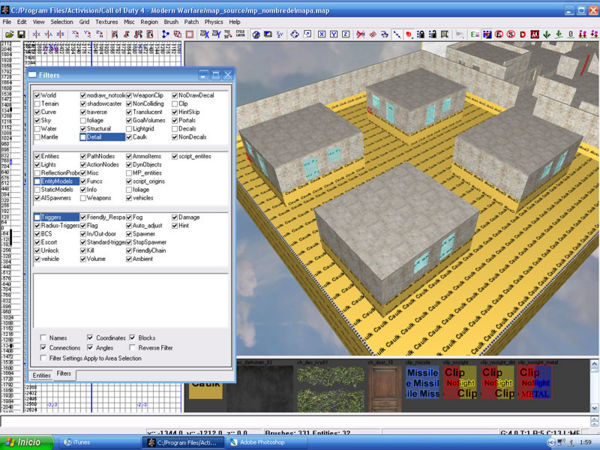The width and height of the screenshot is (600, 450).
Task: Click the Flip Y-axis toolbar icon
Action: pyautogui.click(x=49, y=34)
